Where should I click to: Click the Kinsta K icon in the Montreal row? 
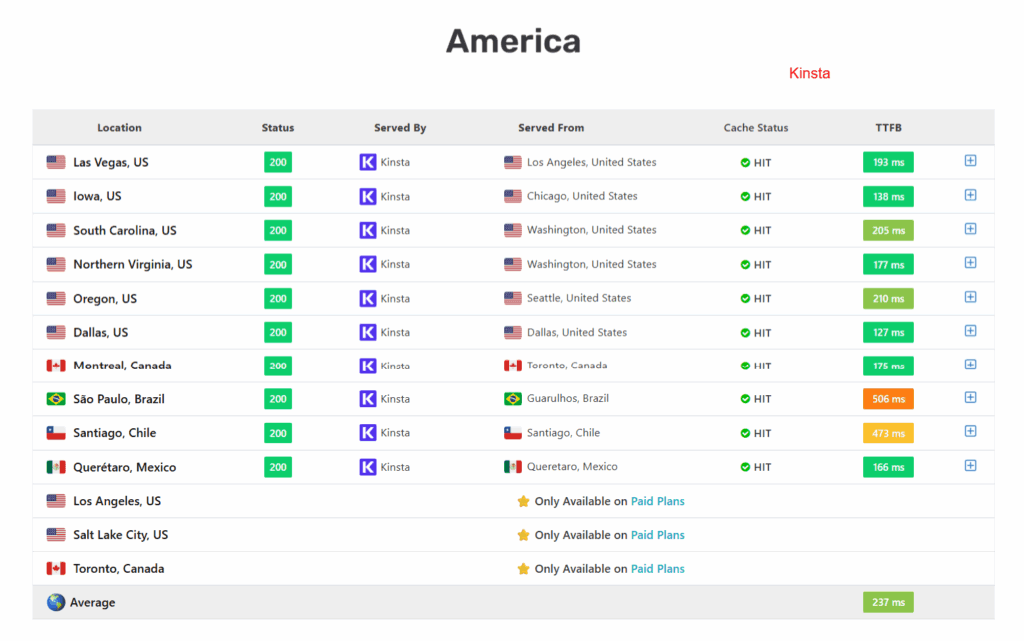point(368,365)
